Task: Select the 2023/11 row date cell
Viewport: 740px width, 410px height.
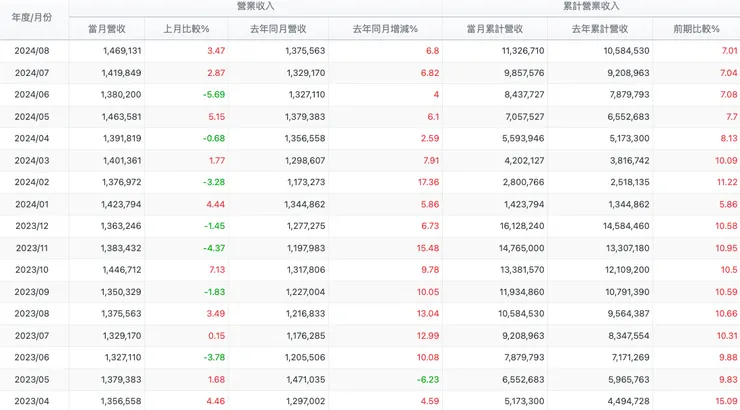Action: [32, 248]
